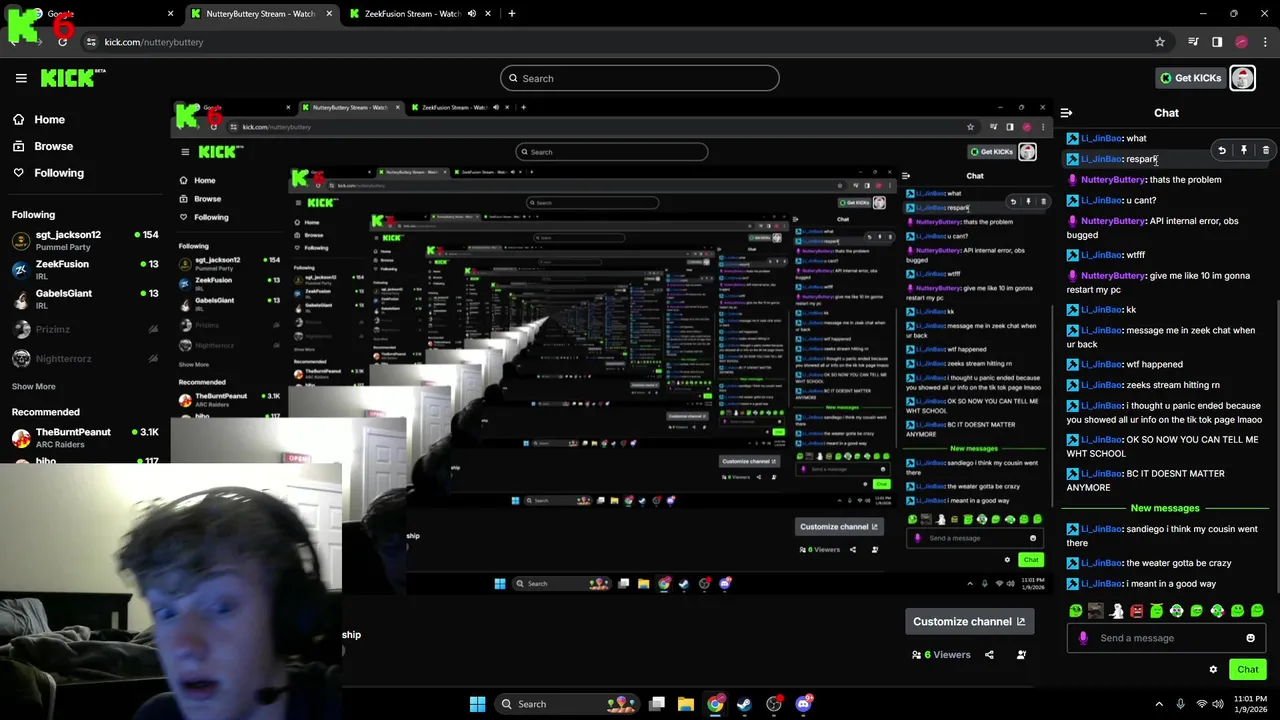This screenshot has height=720, width=1280.
Task: View site information icon in address bar
Action: tap(91, 42)
